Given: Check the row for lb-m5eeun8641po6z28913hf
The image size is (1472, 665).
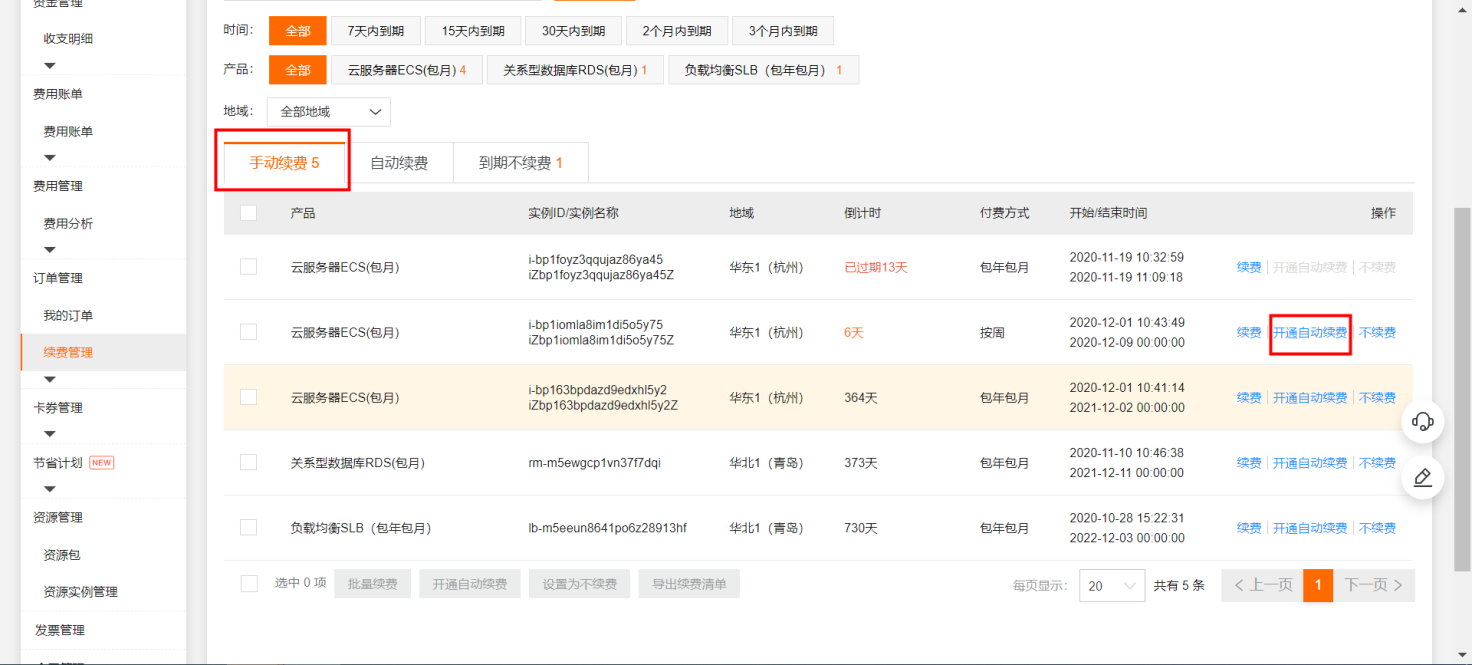Looking at the screenshot, I should point(249,527).
